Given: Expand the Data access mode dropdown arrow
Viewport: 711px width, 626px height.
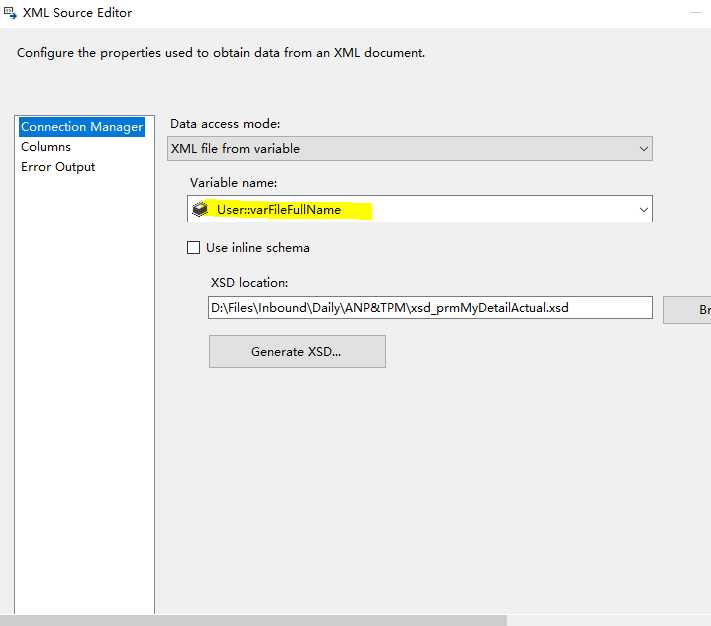Looking at the screenshot, I should pyautogui.click(x=643, y=149).
